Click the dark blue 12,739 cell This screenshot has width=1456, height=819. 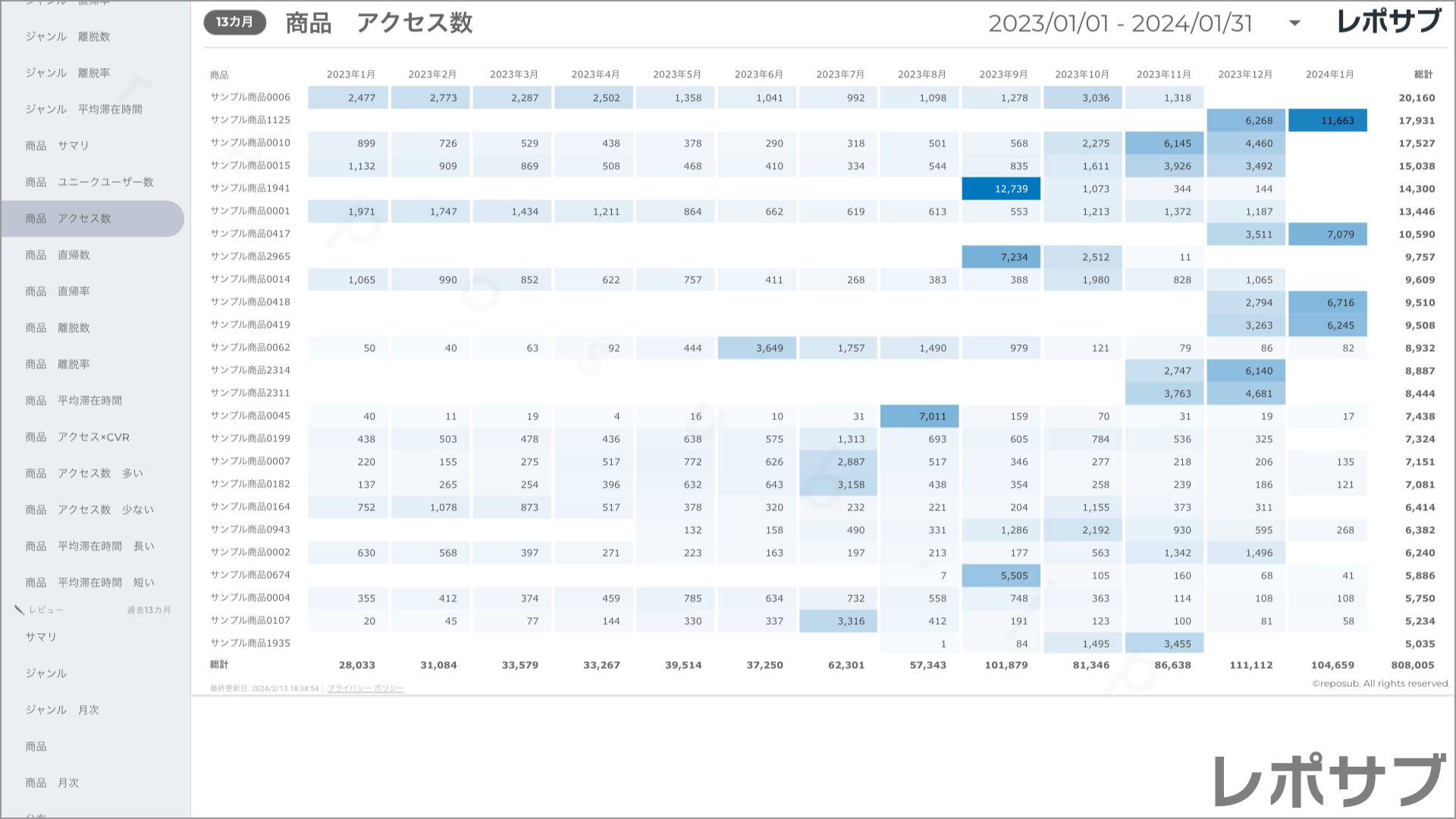point(1001,189)
